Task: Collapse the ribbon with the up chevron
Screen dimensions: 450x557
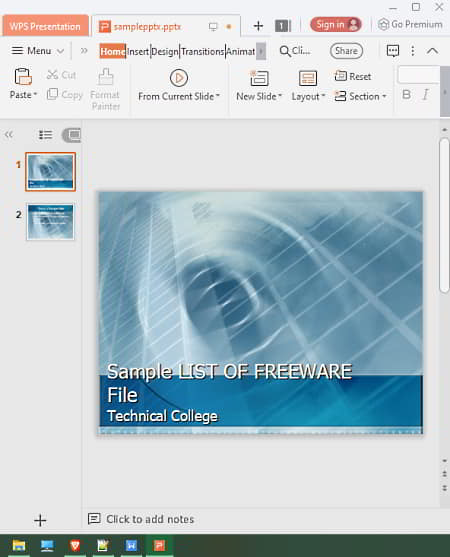Action: click(432, 51)
